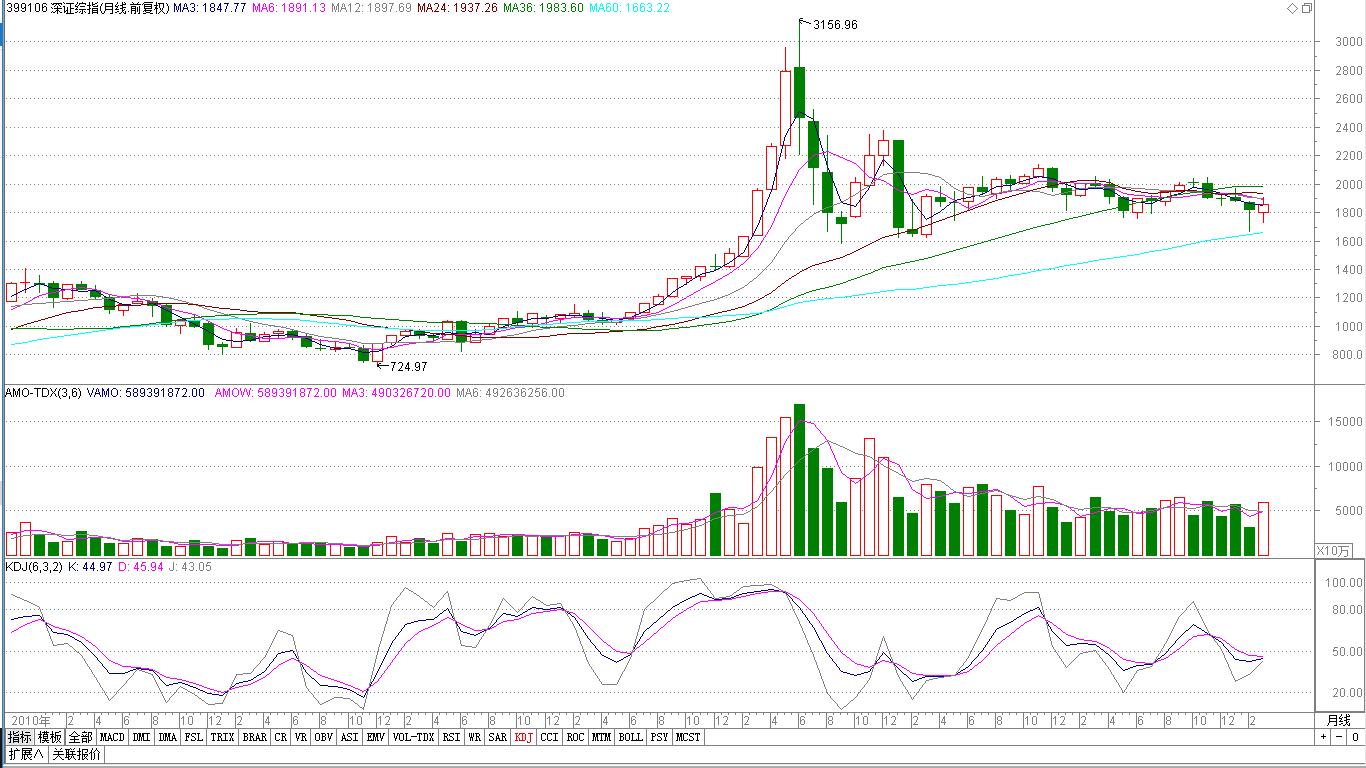Select the MCST indicator tab

pos(688,737)
